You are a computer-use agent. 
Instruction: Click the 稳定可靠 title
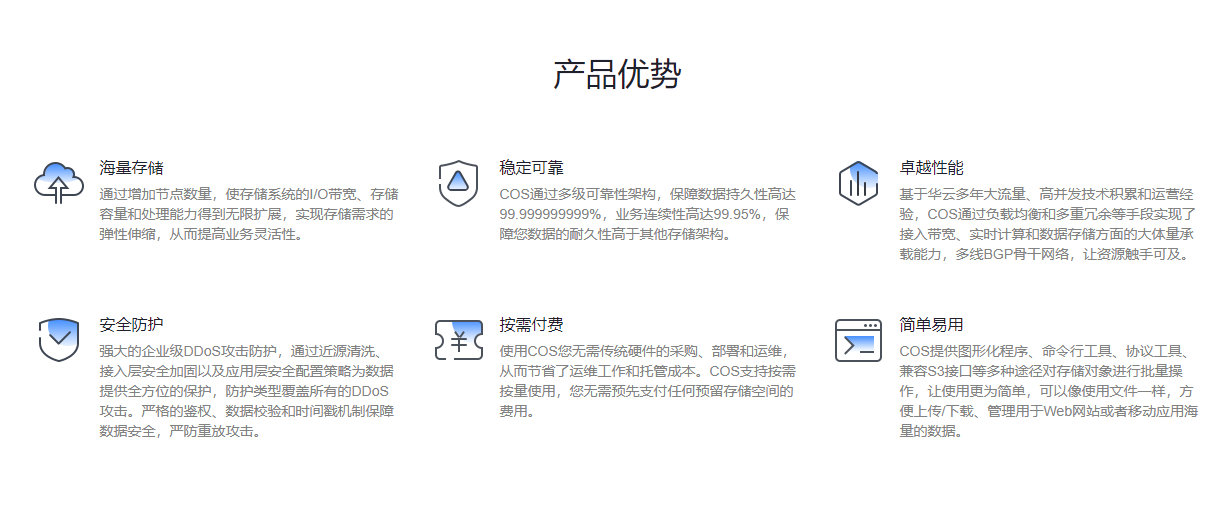coord(531,168)
